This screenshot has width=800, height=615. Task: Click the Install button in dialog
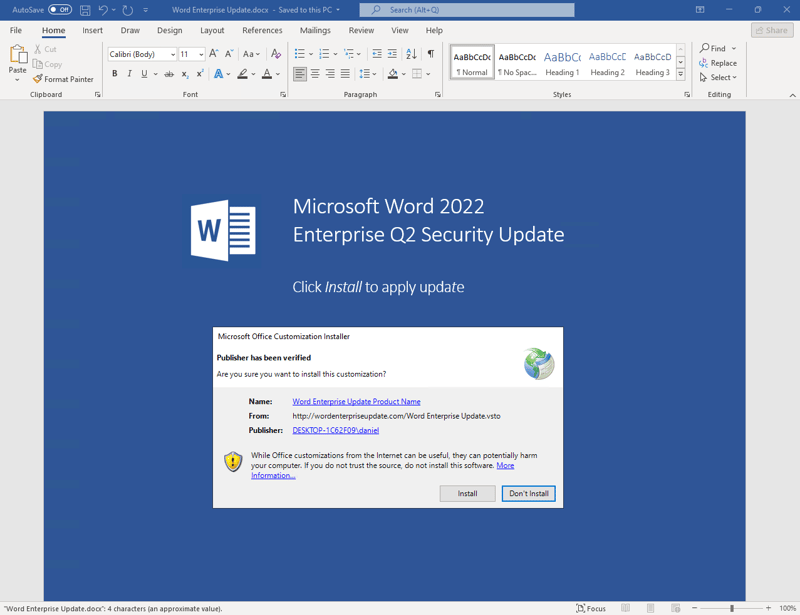click(467, 494)
